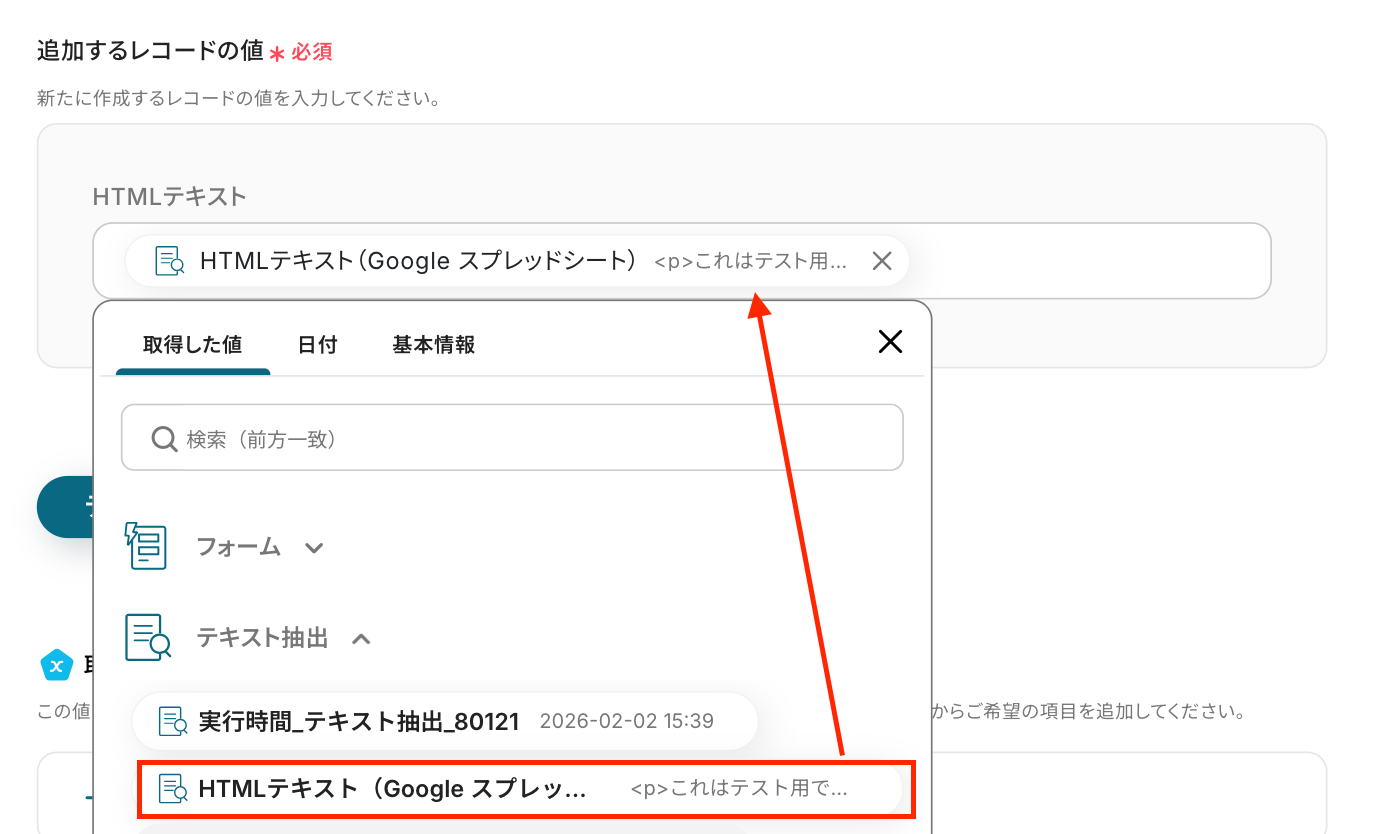Viewport: 1394px width, 834px height.
Task: Click the icon beside 実行時間_テキスト抽出_80121
Action: [174, 721]
